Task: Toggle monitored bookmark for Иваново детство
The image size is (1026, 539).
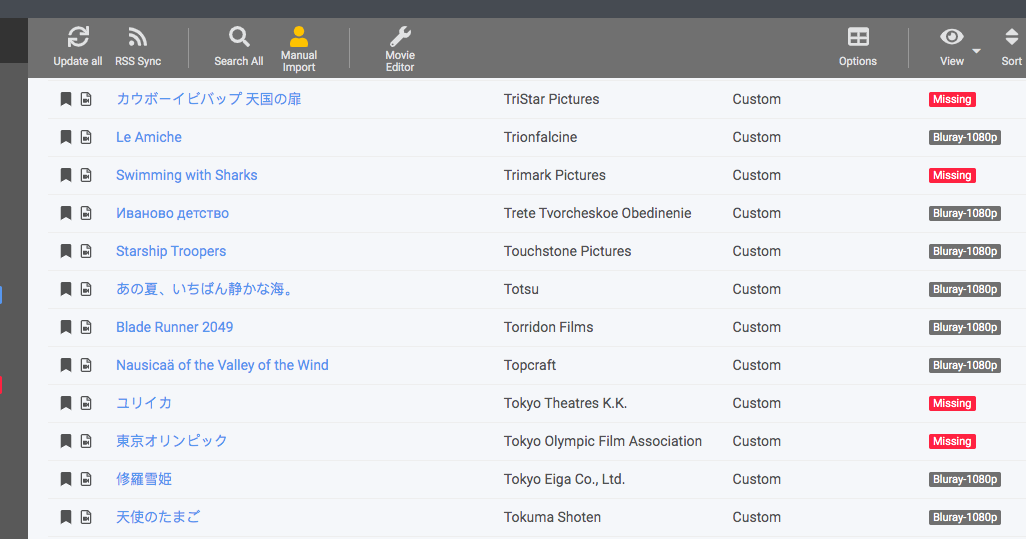Action: tap(66, 213)
